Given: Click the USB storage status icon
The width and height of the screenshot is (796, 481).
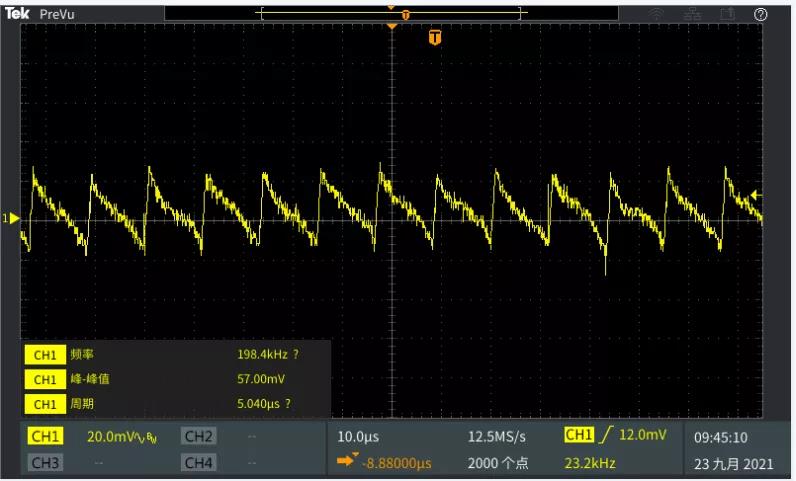Looking at the screenshot, I should click(x=728, y=14).
